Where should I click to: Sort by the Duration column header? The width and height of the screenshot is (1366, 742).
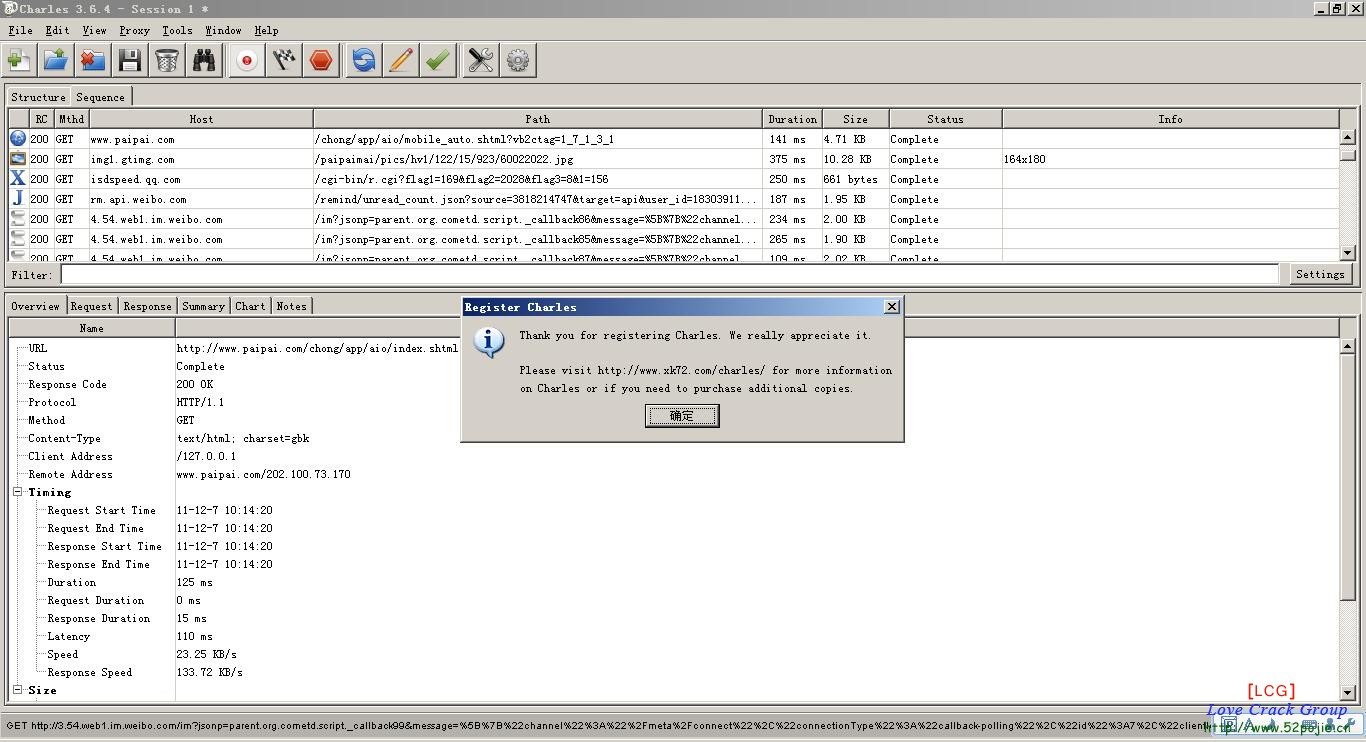[x=792, y=119]
